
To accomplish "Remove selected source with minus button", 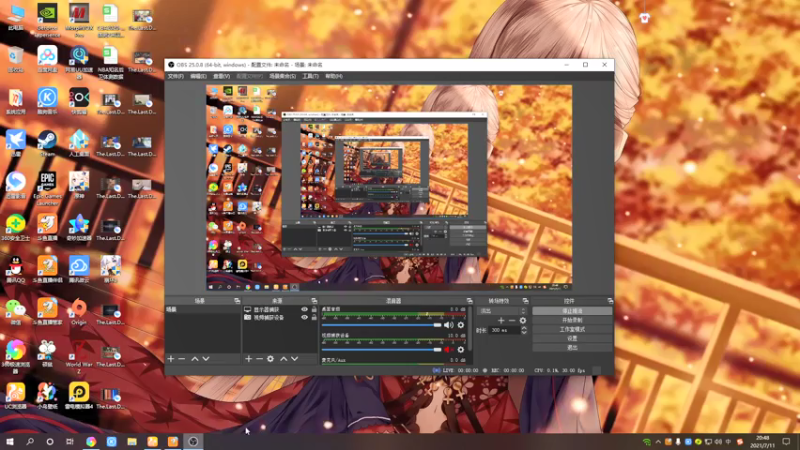I will [259, 359].
